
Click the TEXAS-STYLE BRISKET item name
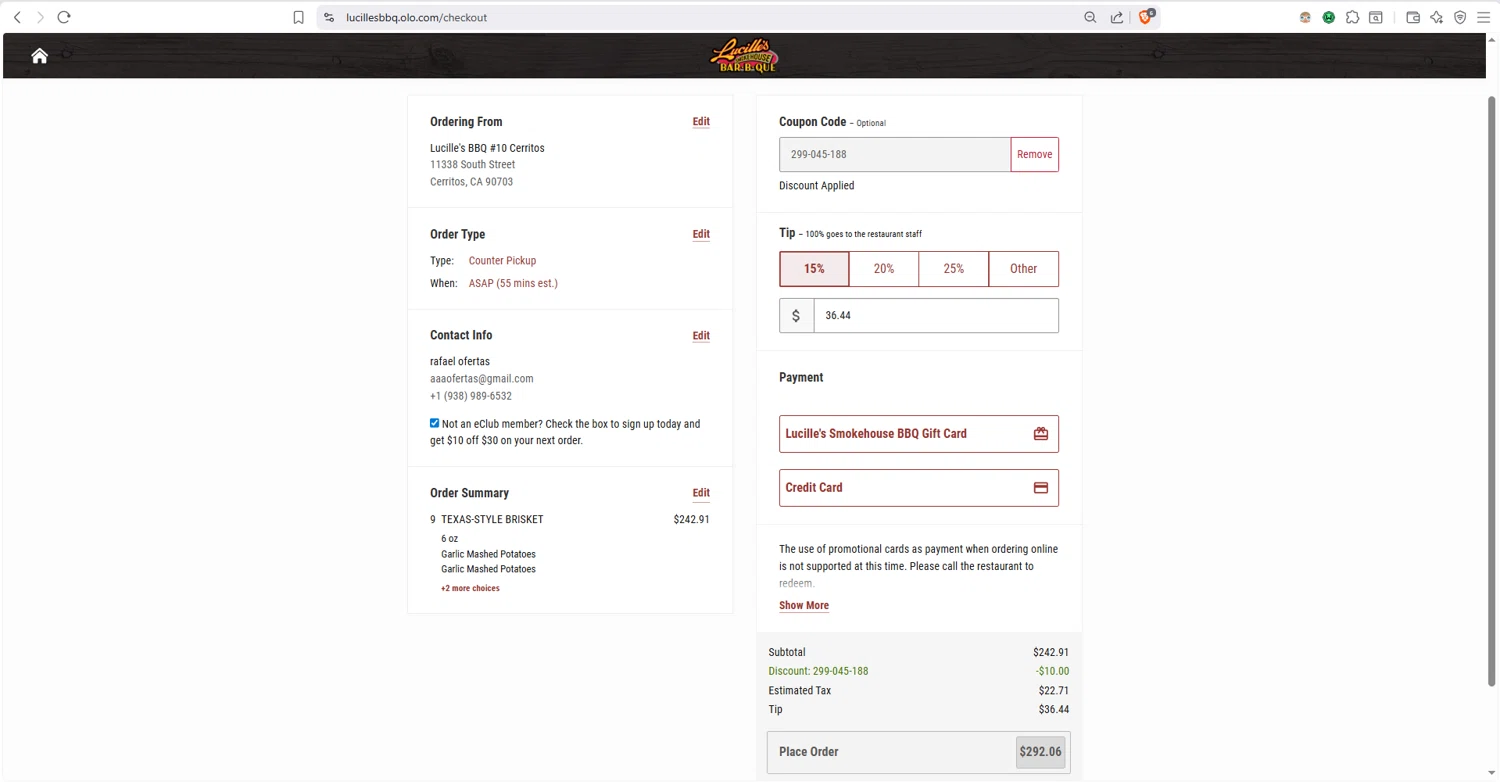tap(492, 520)
